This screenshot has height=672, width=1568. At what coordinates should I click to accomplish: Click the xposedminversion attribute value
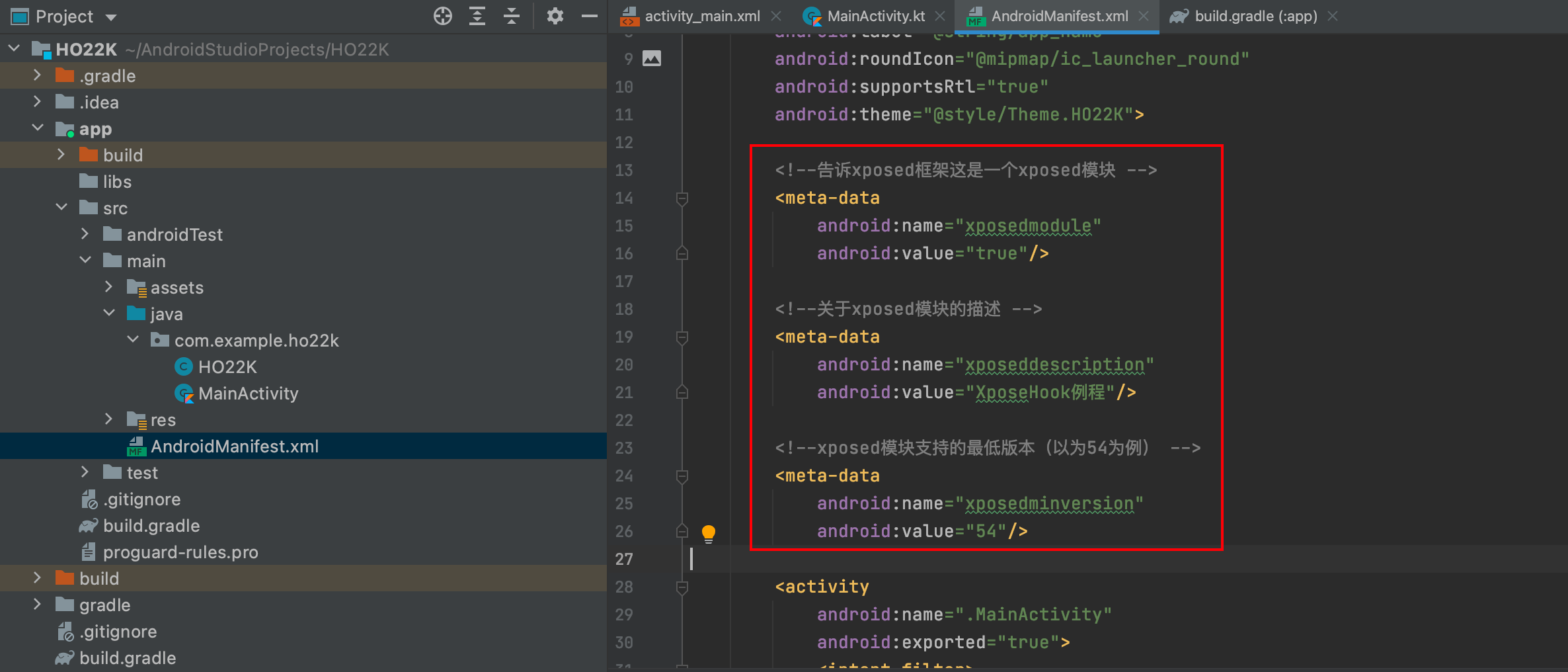coord(1050,504)
